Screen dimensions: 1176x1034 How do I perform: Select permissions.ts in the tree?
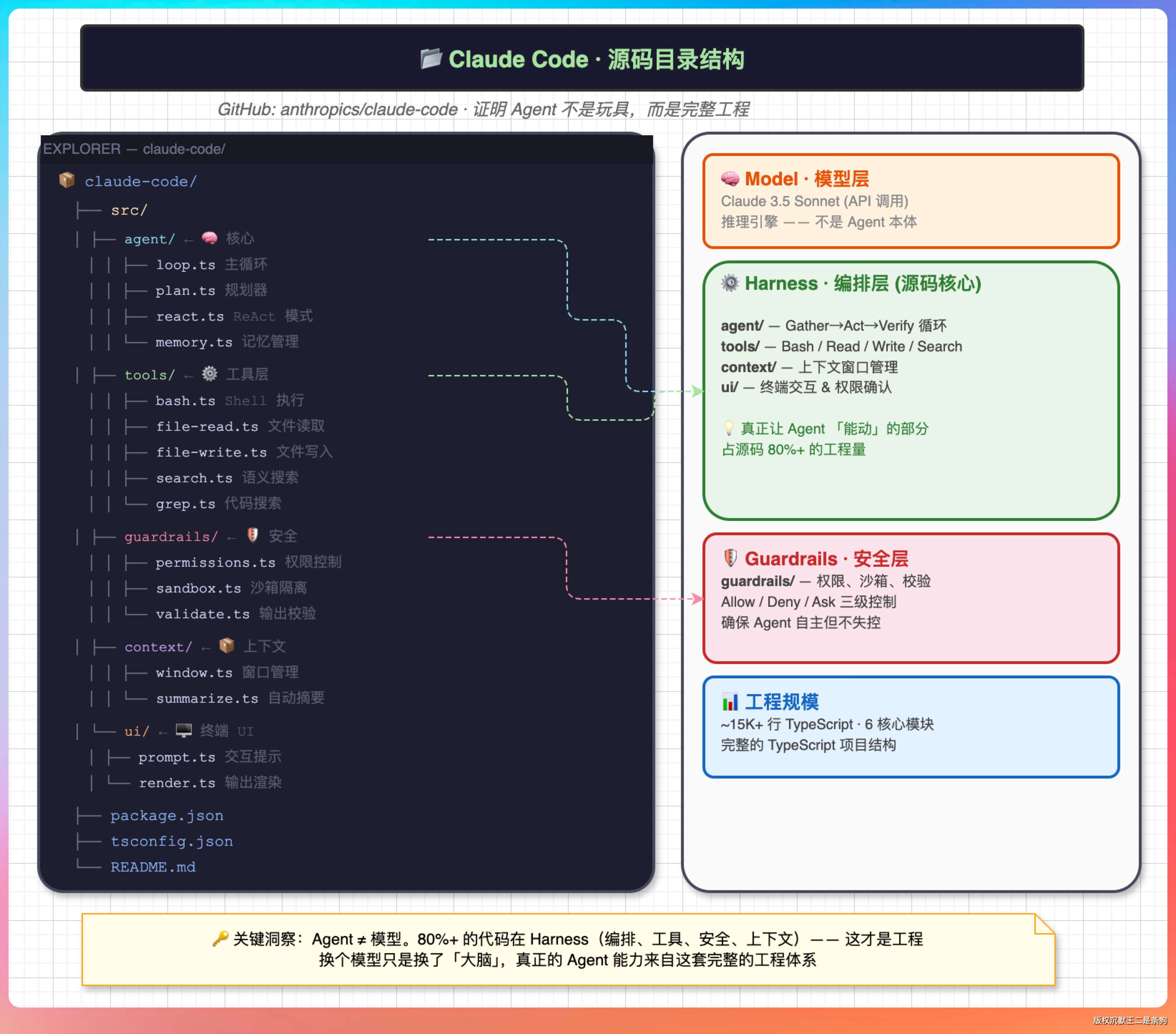pyautogui.click(x=215, y=562)
